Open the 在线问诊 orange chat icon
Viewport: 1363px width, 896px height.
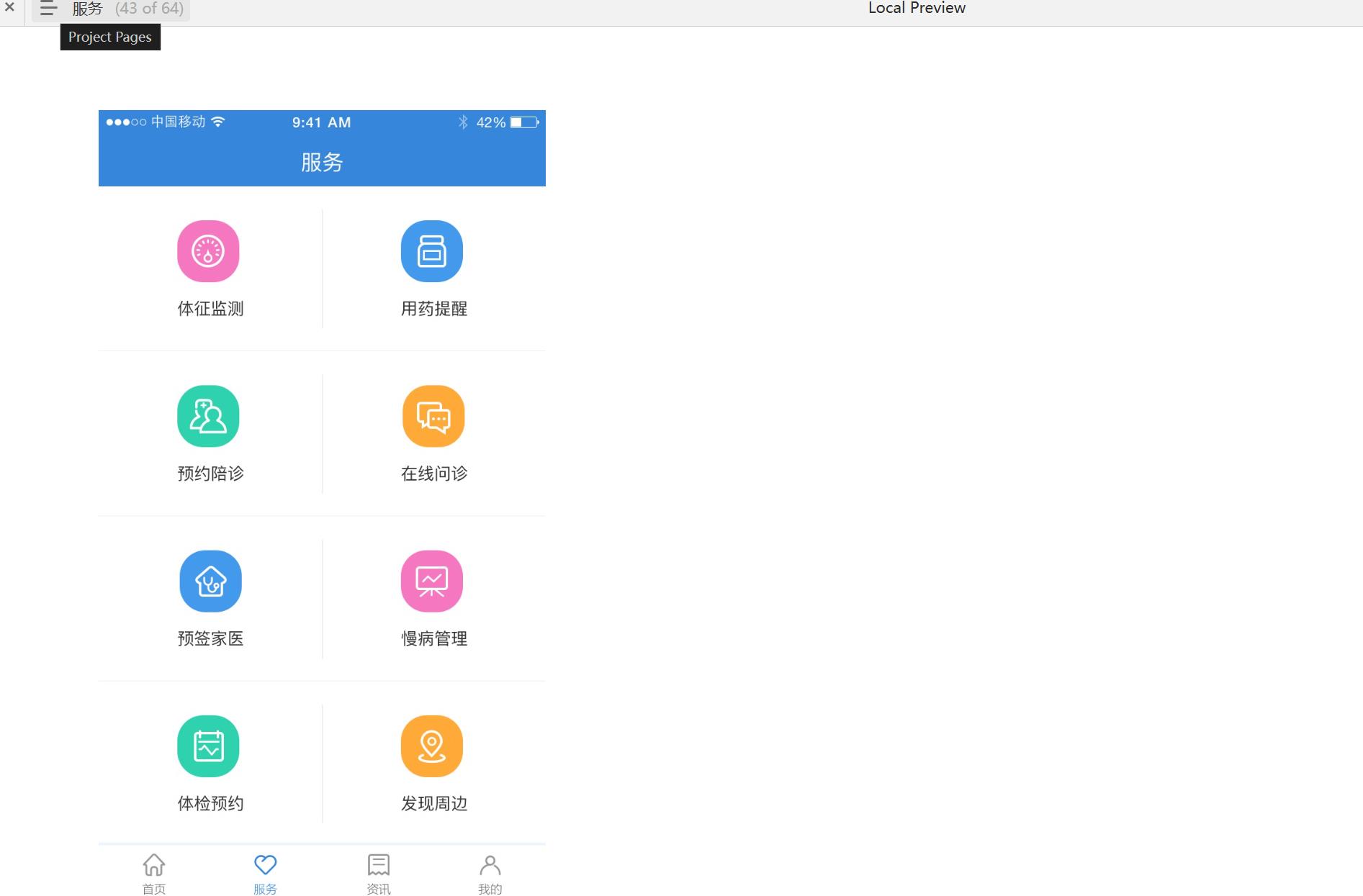click(x=433, y=416)
